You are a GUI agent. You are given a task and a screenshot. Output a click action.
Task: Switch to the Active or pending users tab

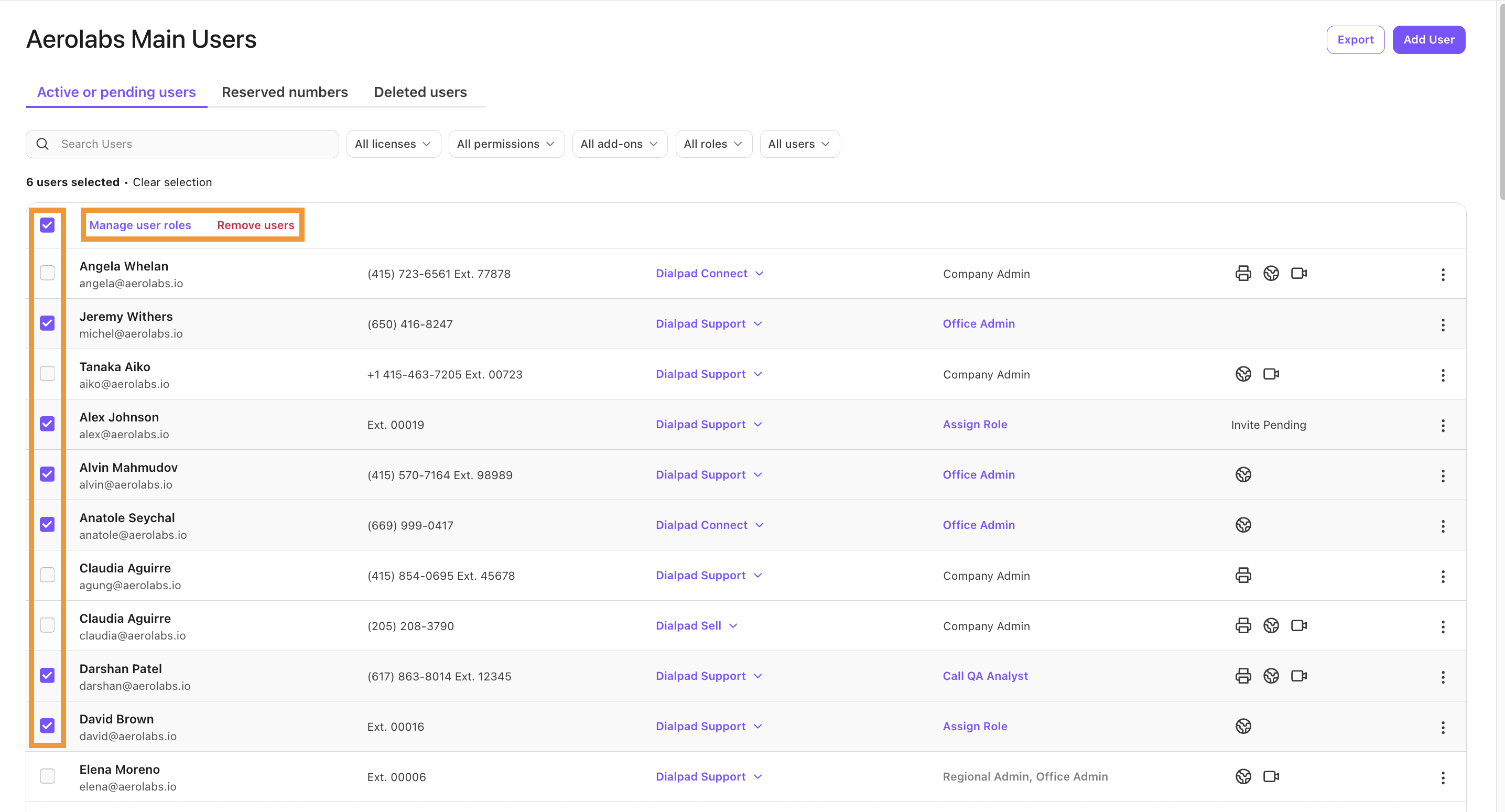click(116, 92)
